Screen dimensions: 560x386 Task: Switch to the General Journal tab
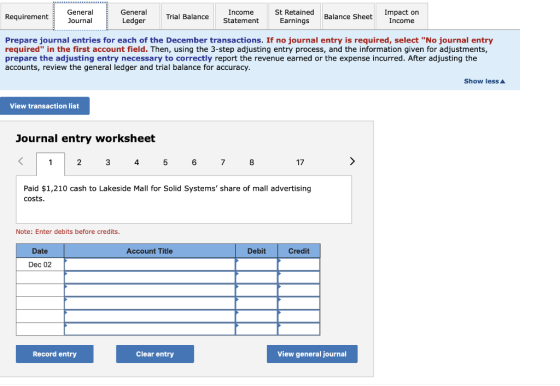80,16
